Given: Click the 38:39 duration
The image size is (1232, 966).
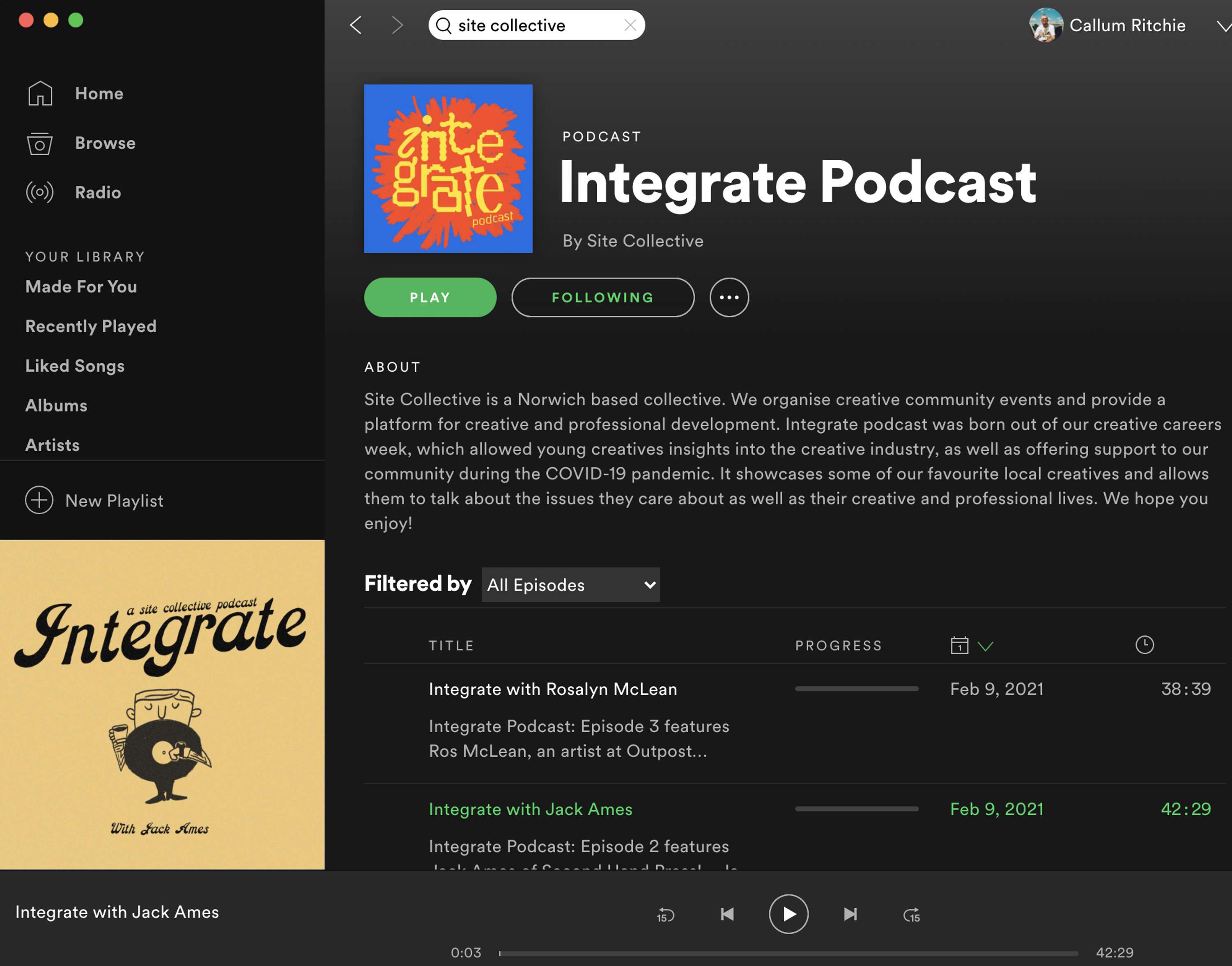Looking at the screenshot, I should click(x=1186, y=689).
